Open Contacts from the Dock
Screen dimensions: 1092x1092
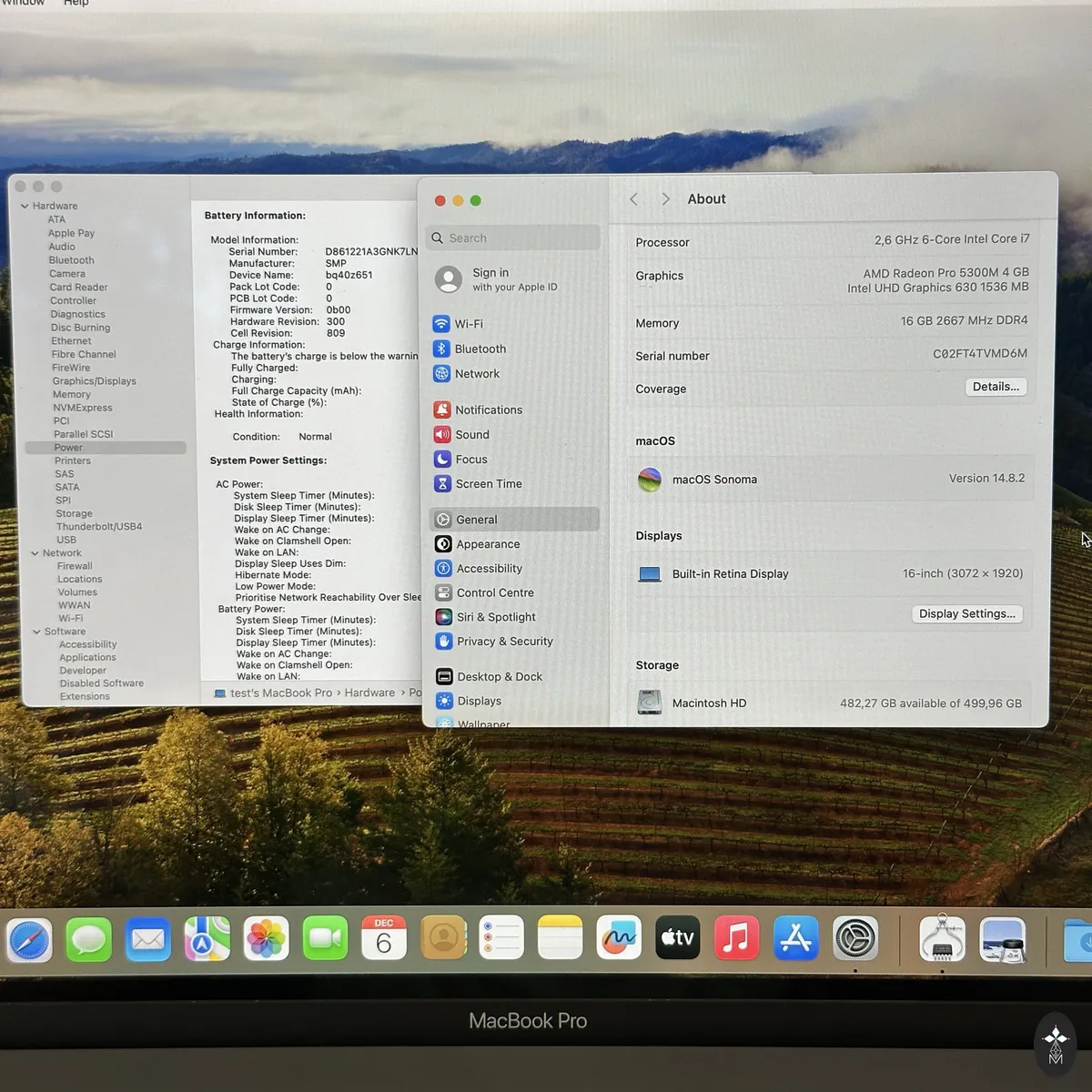pos(443,938)
